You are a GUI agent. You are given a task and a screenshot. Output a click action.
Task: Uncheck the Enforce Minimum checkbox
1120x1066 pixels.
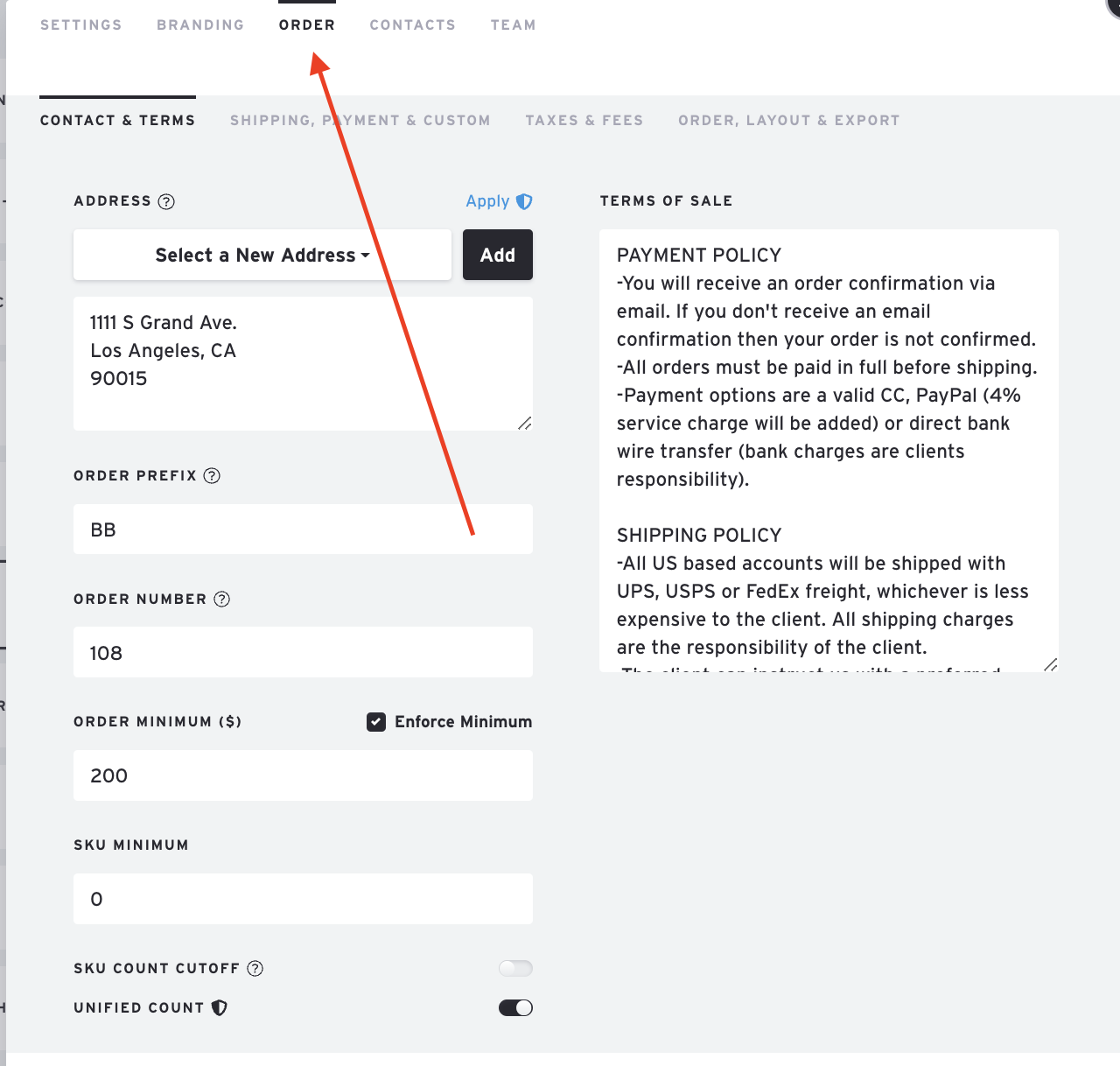click(376, 722)
